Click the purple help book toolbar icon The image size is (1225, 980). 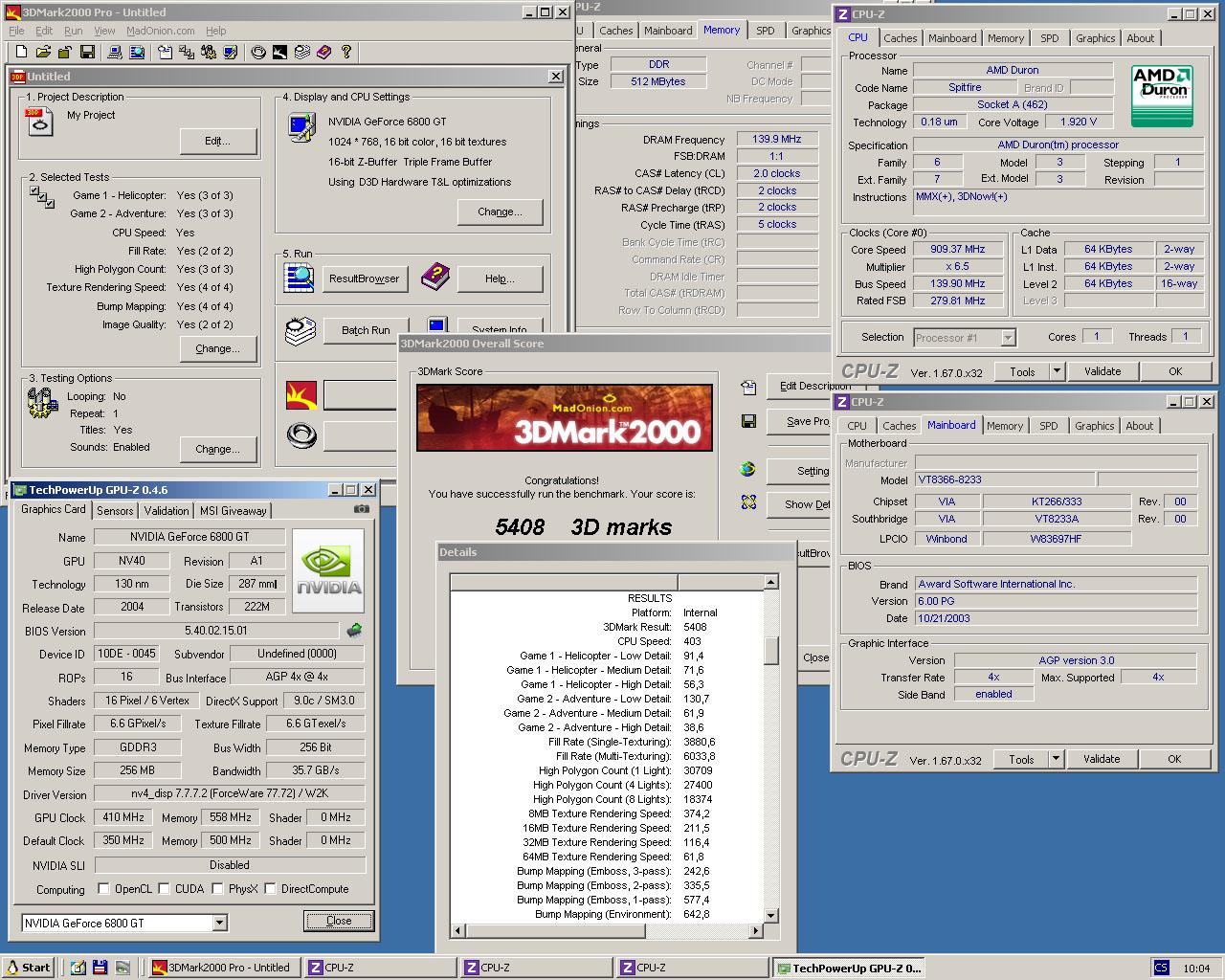[x=323, y=52]
